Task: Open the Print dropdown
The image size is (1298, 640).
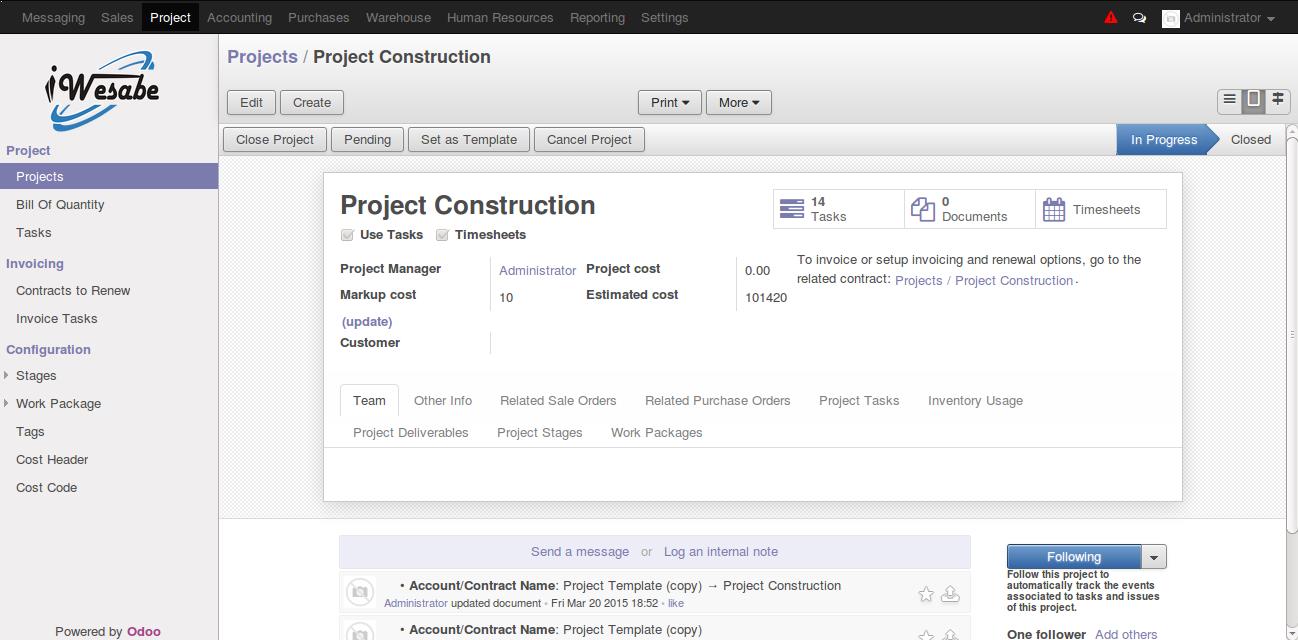Action: pos(670,102)
